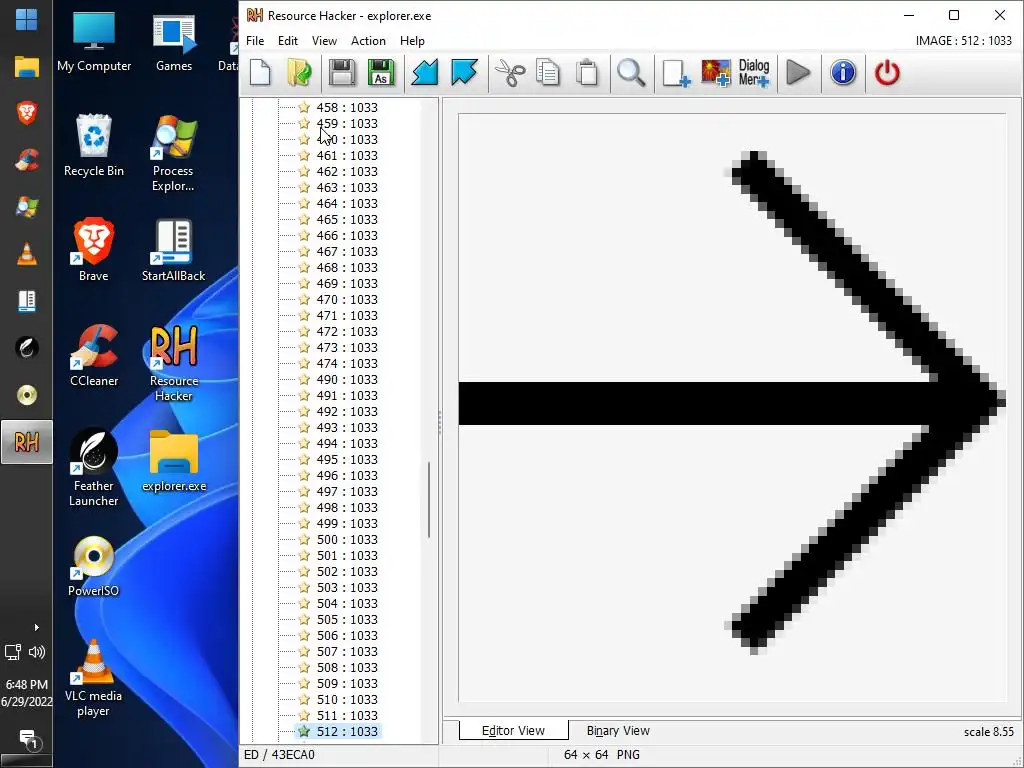Open the Recycle Bin desktop icon
This screenshot has width=1024, height=768.
click(x=94, y=145)
